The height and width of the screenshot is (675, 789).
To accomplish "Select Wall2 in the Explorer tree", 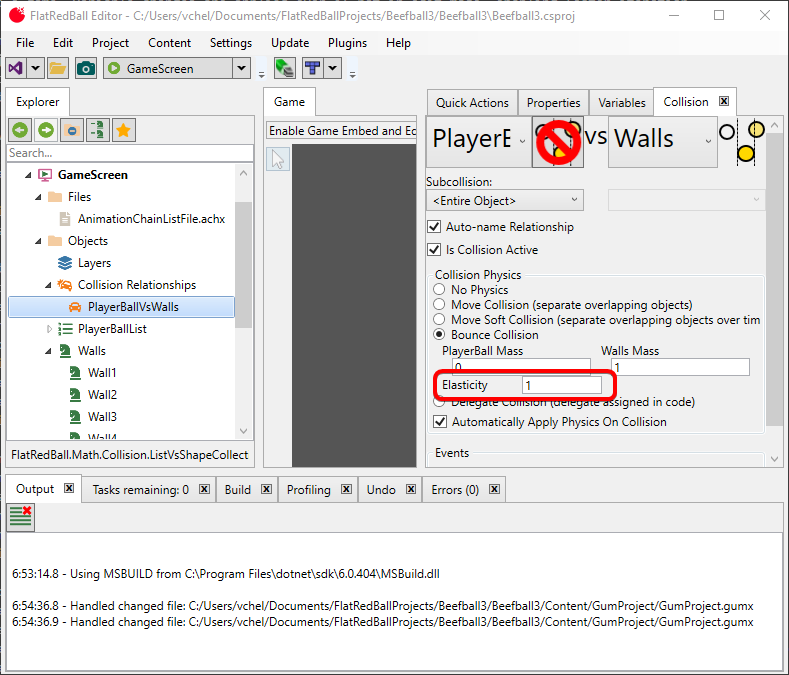I will (102, 395).
